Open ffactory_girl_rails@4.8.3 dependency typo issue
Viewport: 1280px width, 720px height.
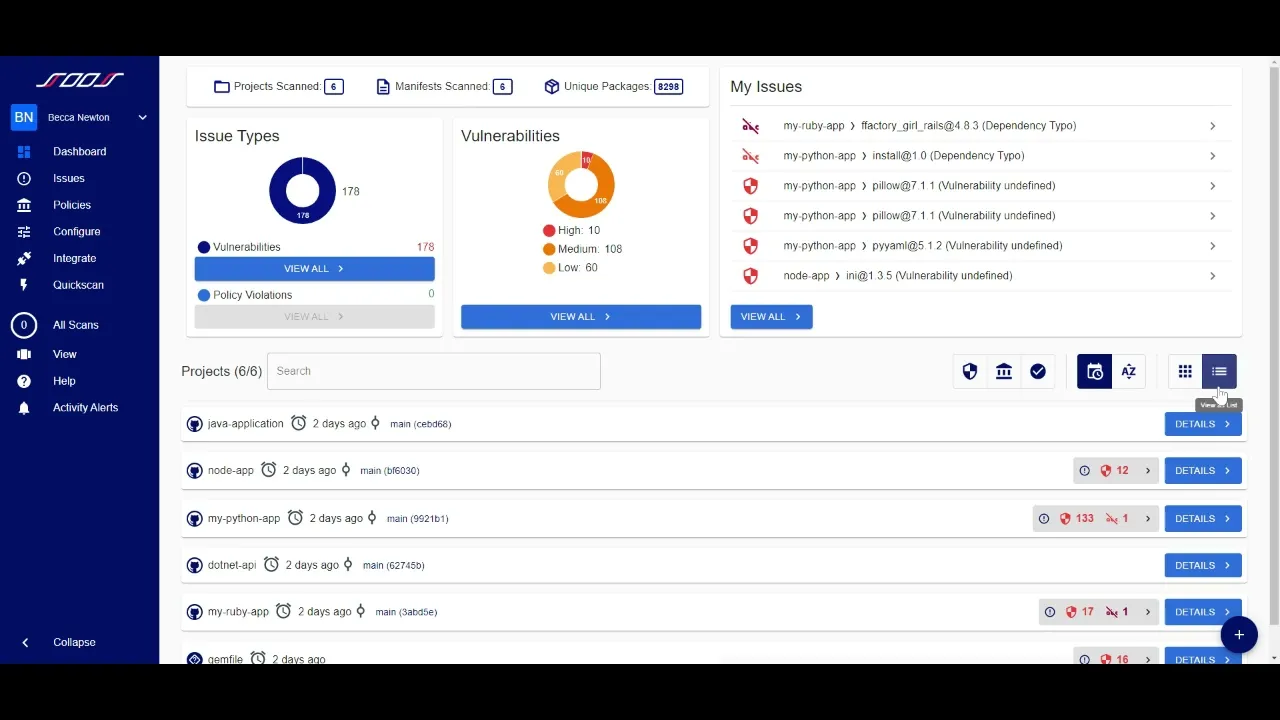[980, 126]
